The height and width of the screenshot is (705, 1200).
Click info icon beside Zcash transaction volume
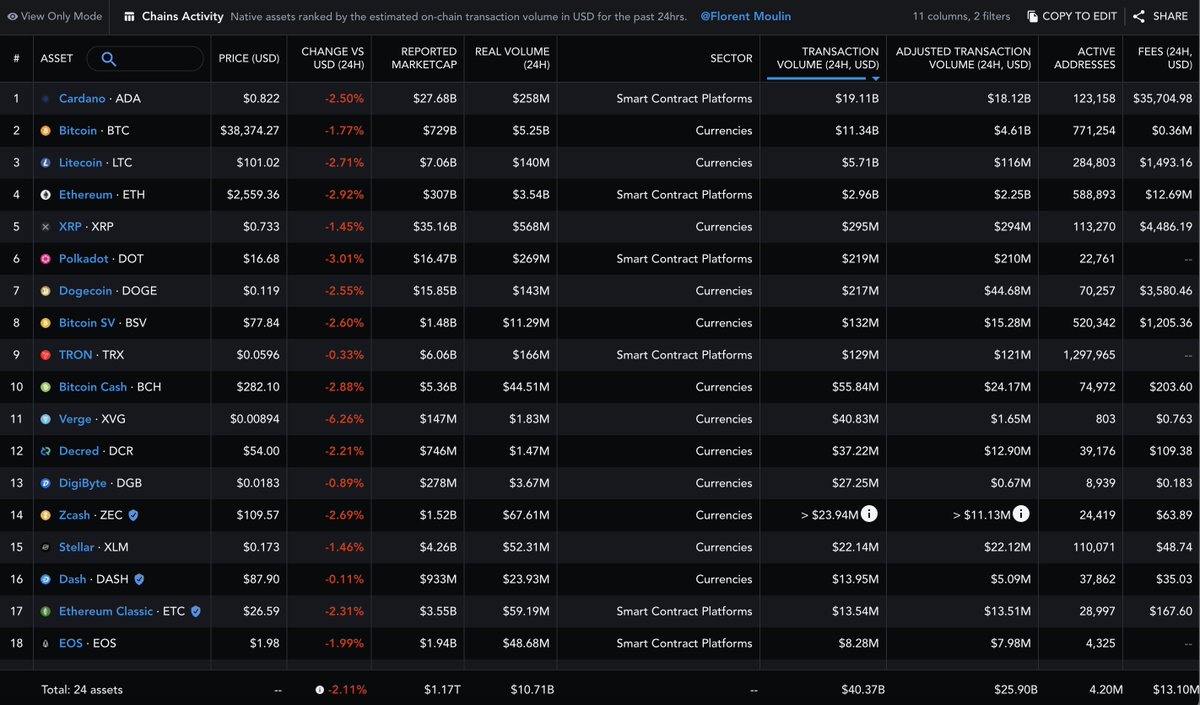click(869, 515)
